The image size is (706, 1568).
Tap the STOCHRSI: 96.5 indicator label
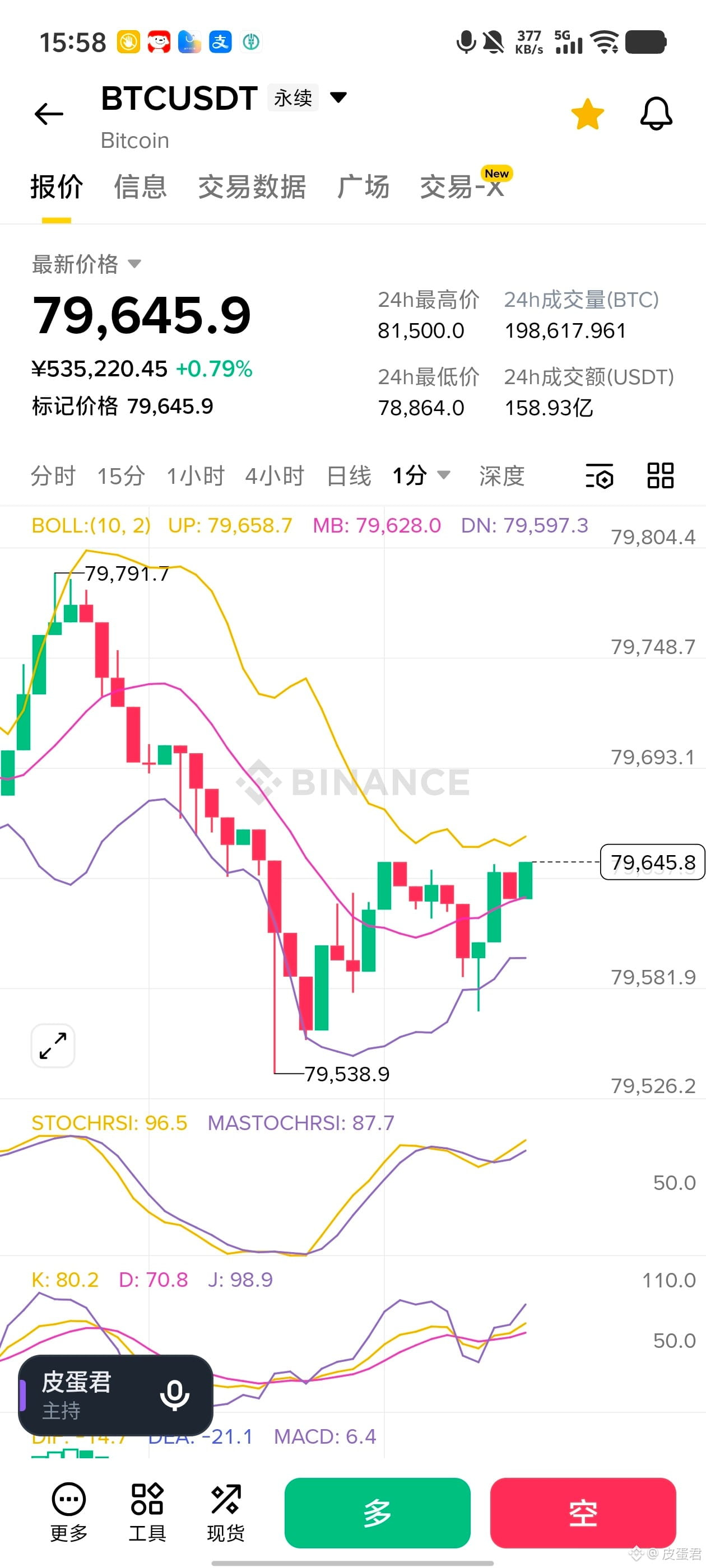[x=110, y=1123]
